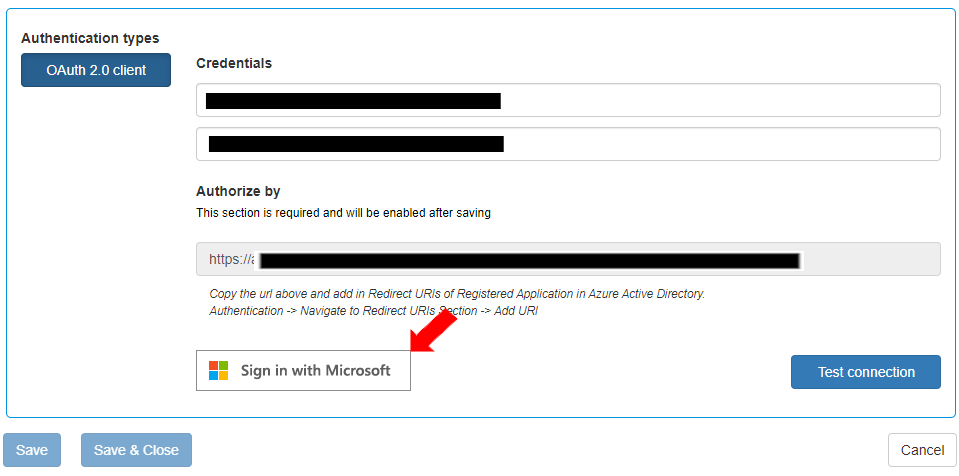Click the Authorize by heading
Viewport: 959px width, 476px height.
[x=238, y=191]
